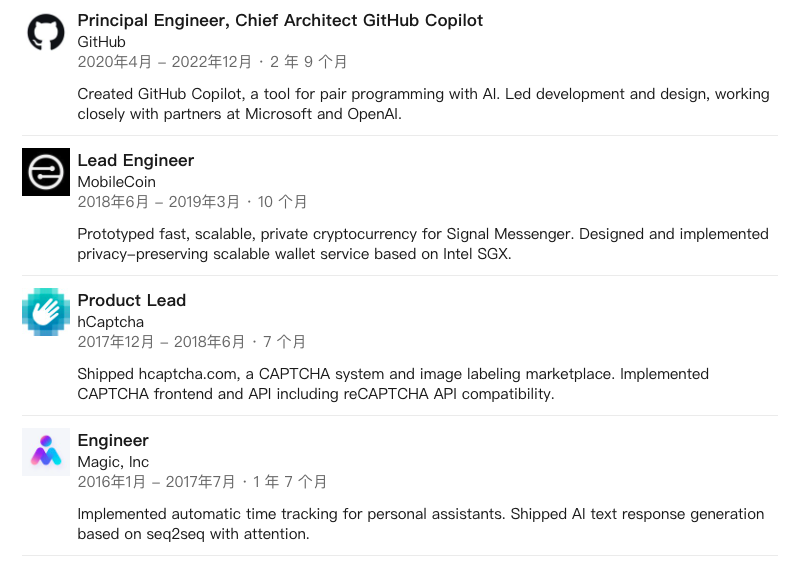This screenshot has width=802, height=563.
Task: Open the hCaptcha company name link
Action: (x=110, y=322)
